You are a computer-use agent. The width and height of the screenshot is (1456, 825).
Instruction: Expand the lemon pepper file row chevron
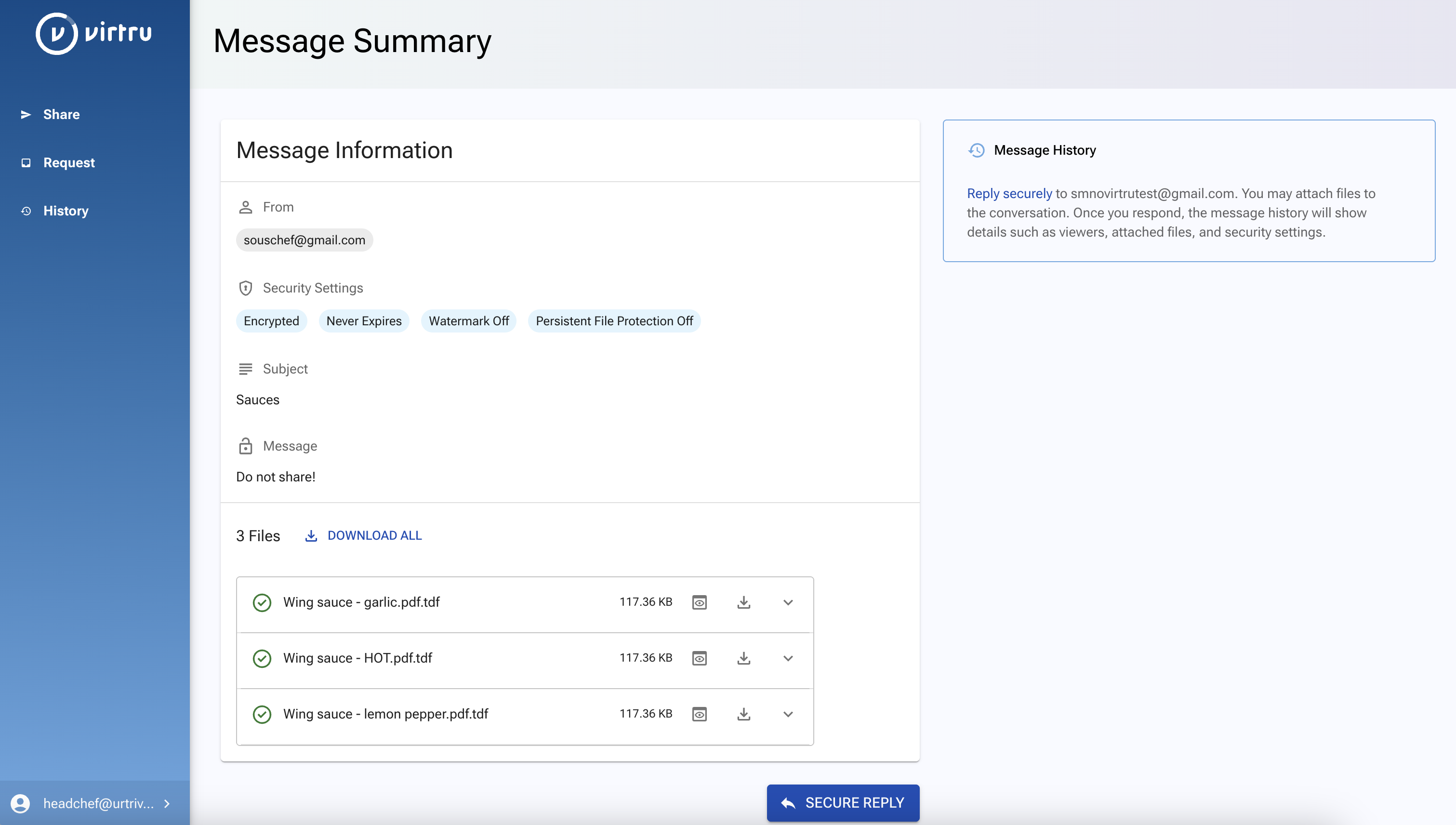coord(788,714)
